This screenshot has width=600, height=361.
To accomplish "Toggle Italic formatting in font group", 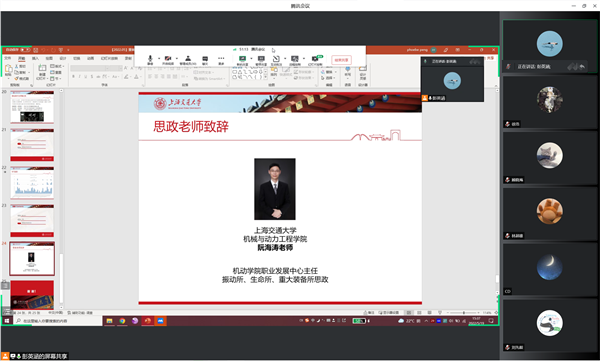I will coord(79,77).
